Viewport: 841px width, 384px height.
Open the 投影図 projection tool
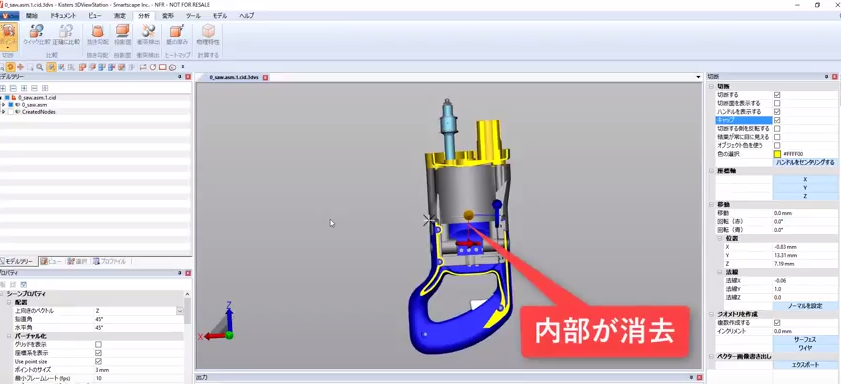coord(123,35)
